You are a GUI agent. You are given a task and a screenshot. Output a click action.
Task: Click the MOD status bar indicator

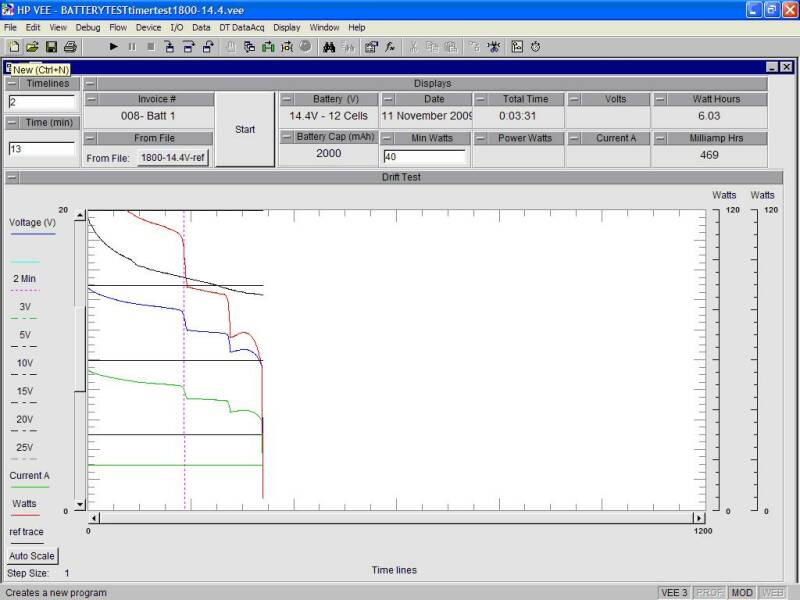pos(742,593)
